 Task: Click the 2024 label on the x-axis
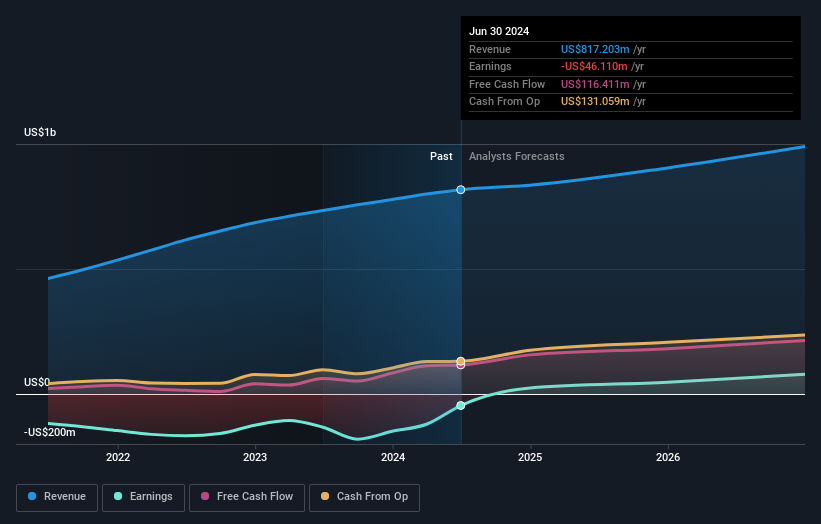click(x=393, y=458)
